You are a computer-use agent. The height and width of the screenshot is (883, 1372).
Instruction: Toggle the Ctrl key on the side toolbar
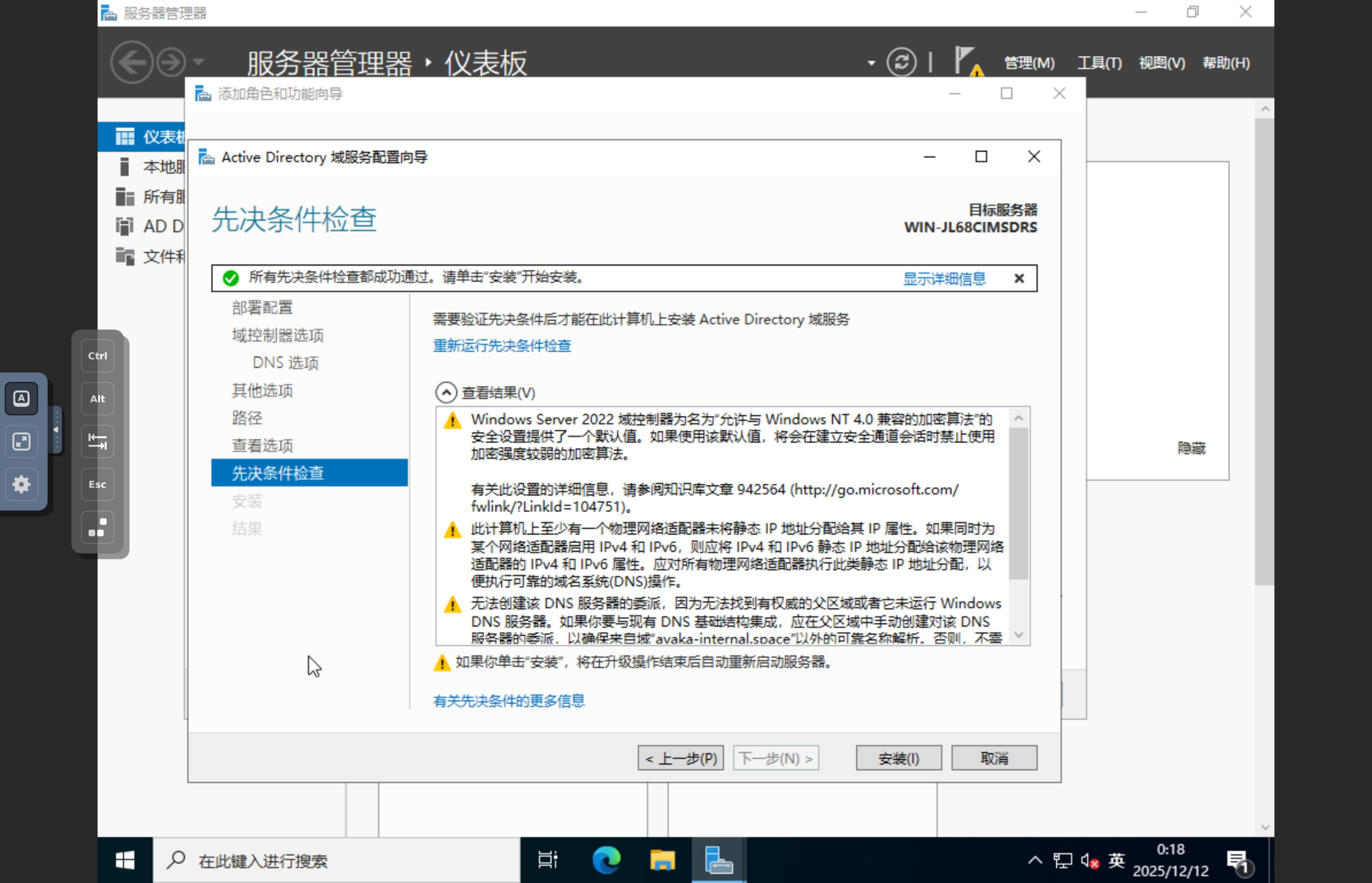coord(97,355)
